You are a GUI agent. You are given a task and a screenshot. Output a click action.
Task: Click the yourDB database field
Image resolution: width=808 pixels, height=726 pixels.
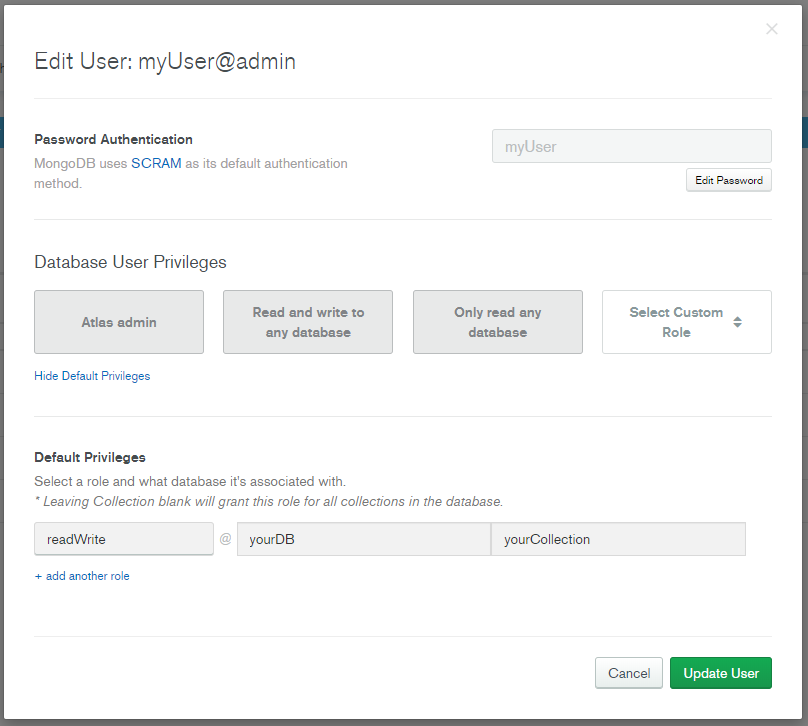point(363,539)
